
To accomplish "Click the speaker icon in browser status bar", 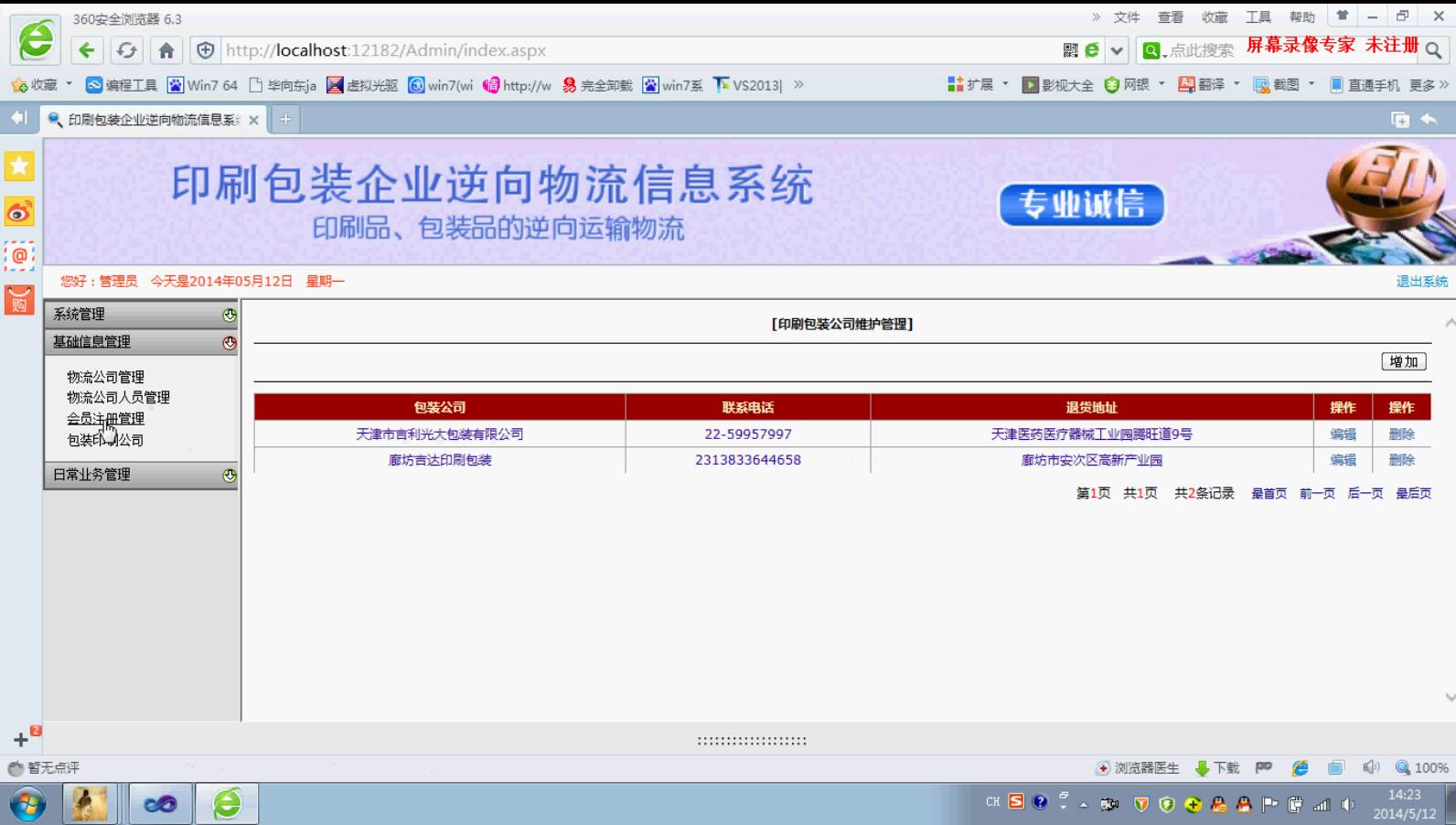I will coord(1370,767).
